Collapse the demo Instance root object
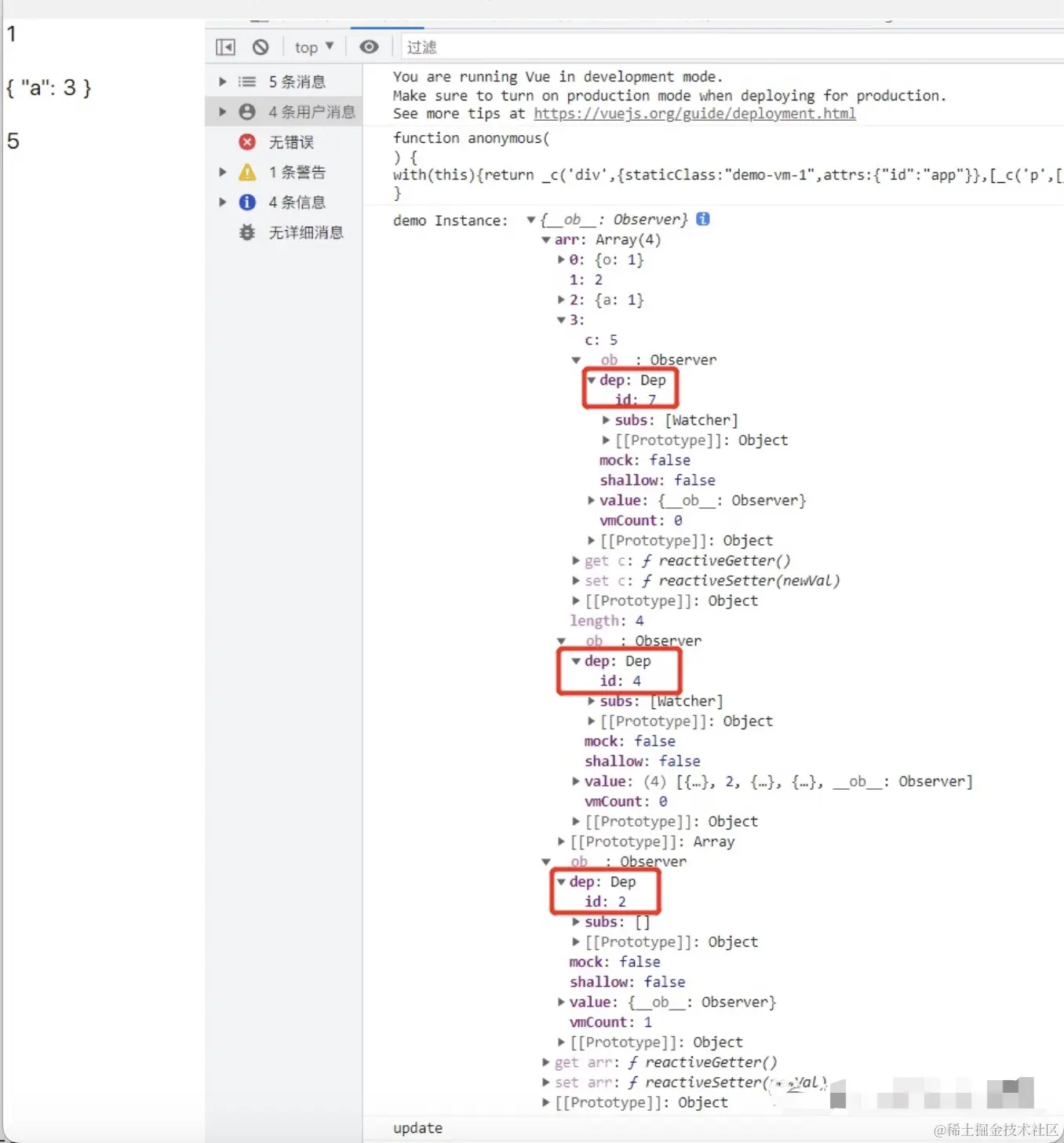The width and height of the screenshot is (1064, 1143). tap(531, 220)
